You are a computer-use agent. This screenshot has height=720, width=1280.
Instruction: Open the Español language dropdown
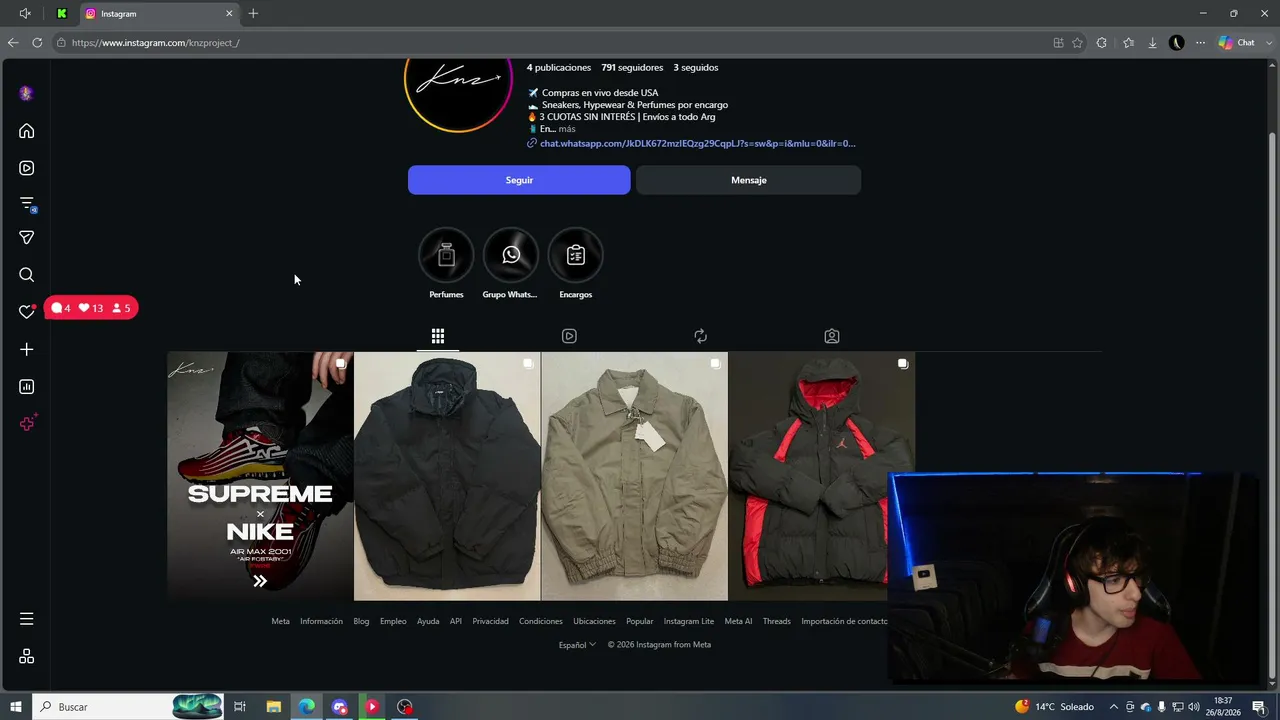[577, 645]
